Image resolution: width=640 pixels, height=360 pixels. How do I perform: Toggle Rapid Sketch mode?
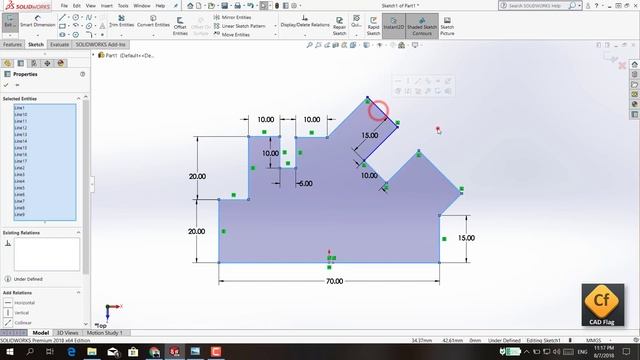pos(373,26)
